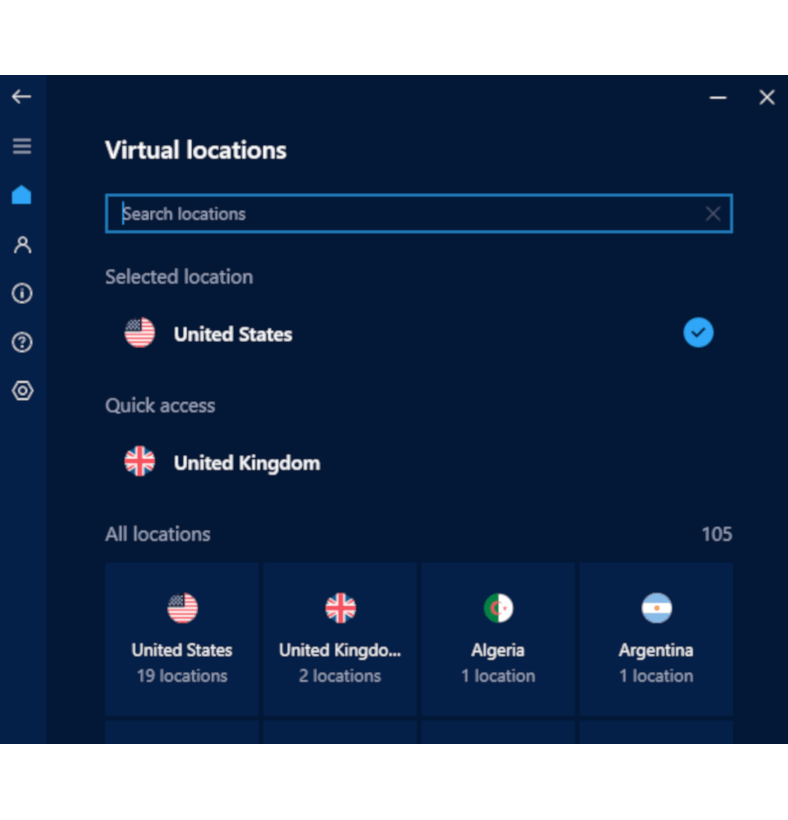The image size is (788, 820).
Task: Click the Virtual locations title
Action: 196,150
